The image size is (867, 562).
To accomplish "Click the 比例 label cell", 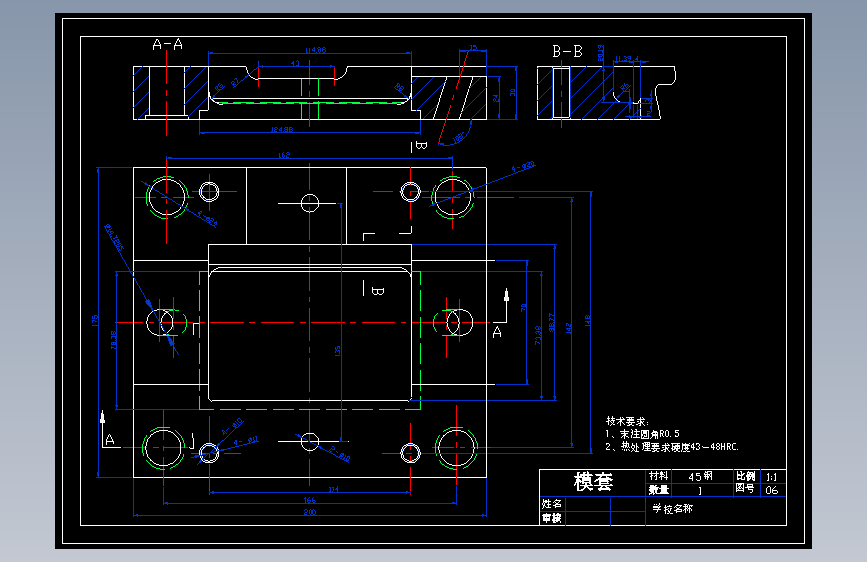I will [745, 476].
